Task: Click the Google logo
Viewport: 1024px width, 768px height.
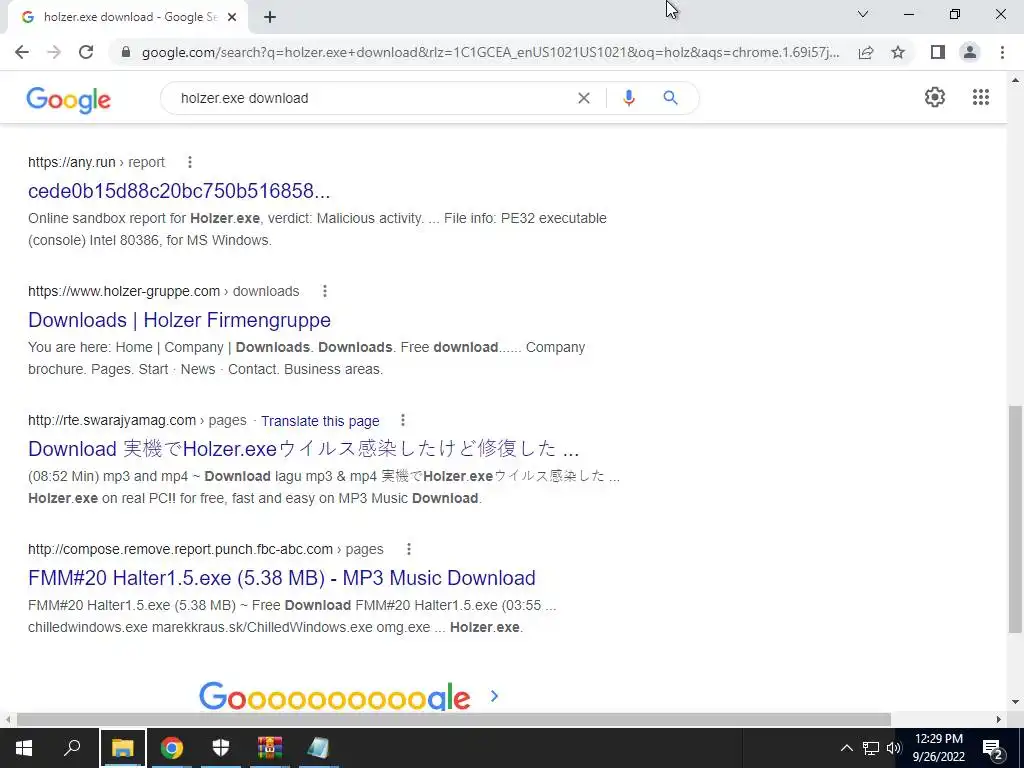Action: pos(69,99)
